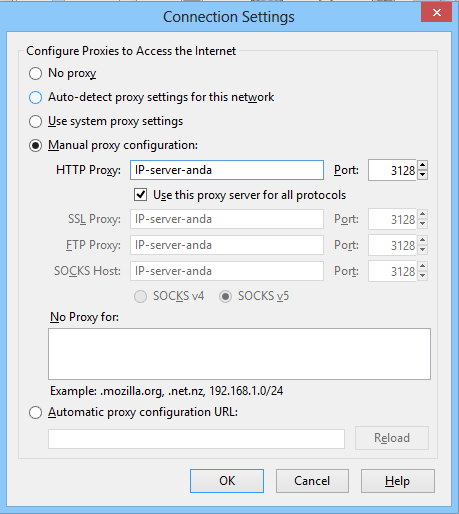
Task: Select Use system proxy settings
Action: coord(35,121)
